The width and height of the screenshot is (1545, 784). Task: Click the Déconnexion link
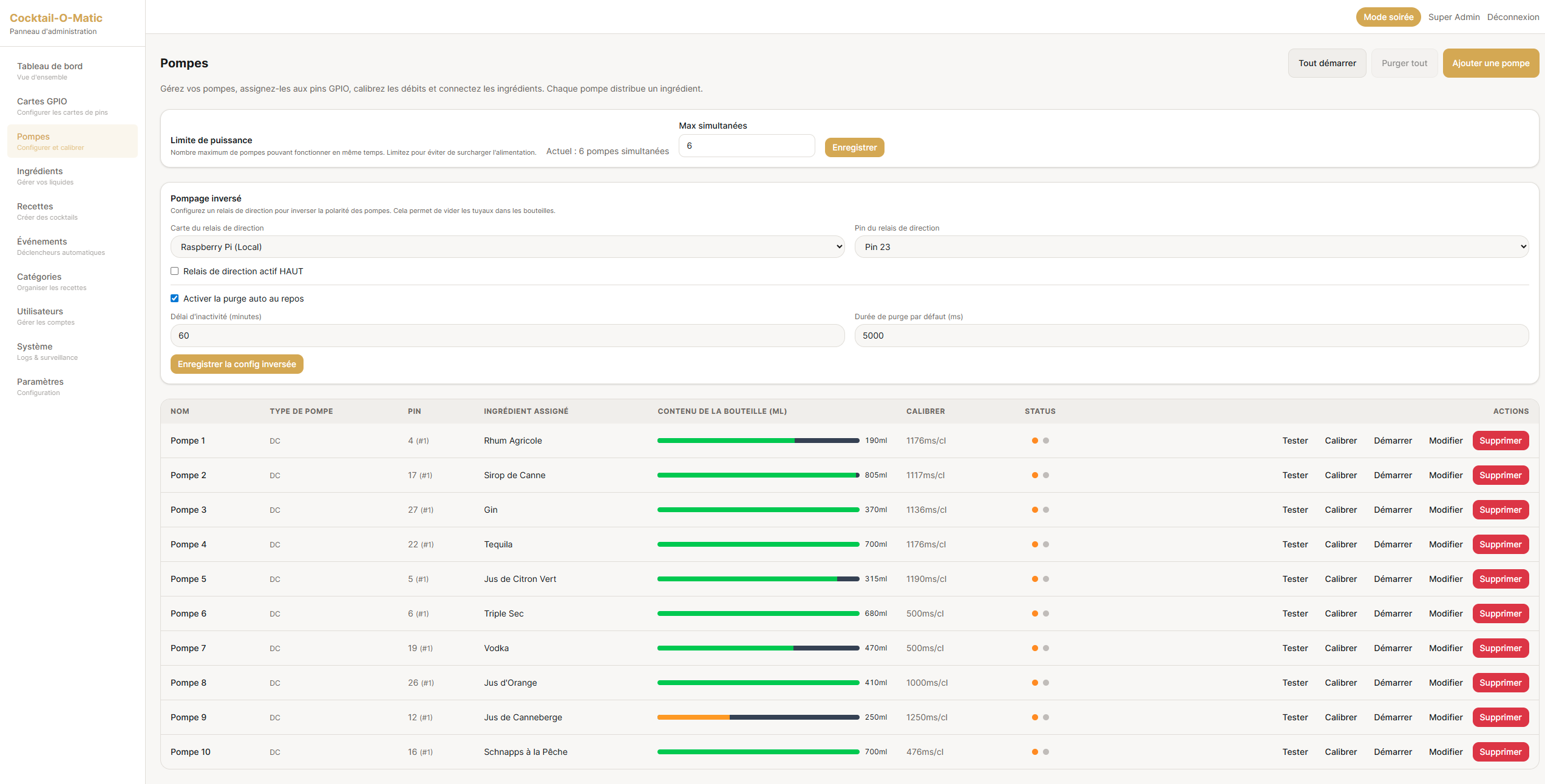pos(1513,17)
